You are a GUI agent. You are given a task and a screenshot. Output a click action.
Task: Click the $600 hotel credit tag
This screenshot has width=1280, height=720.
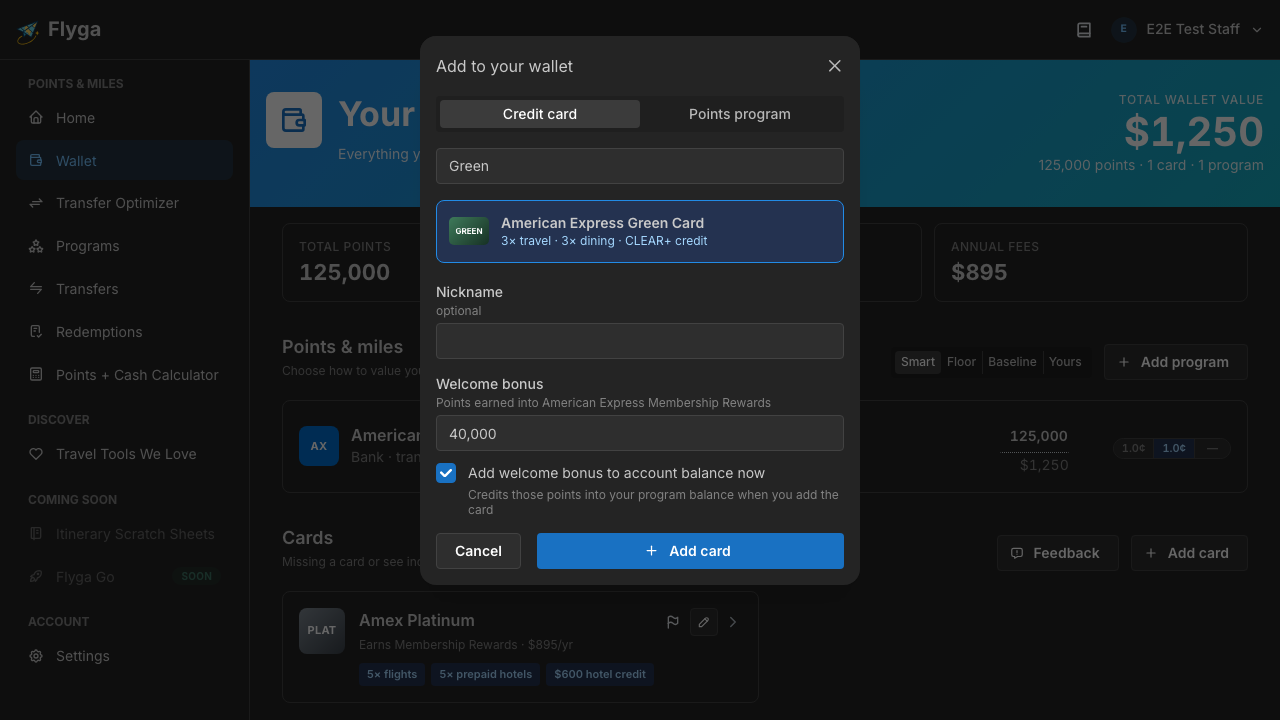pyautogui.click(x=600, y=674)
